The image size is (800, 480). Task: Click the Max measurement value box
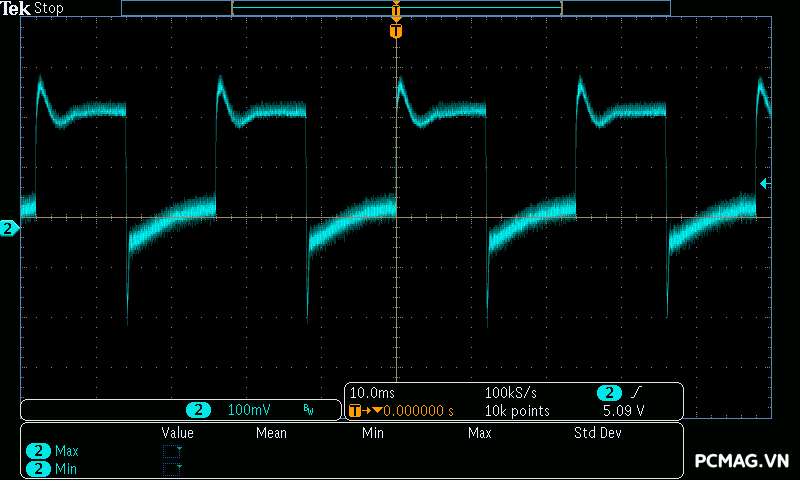tap(173, 451)
